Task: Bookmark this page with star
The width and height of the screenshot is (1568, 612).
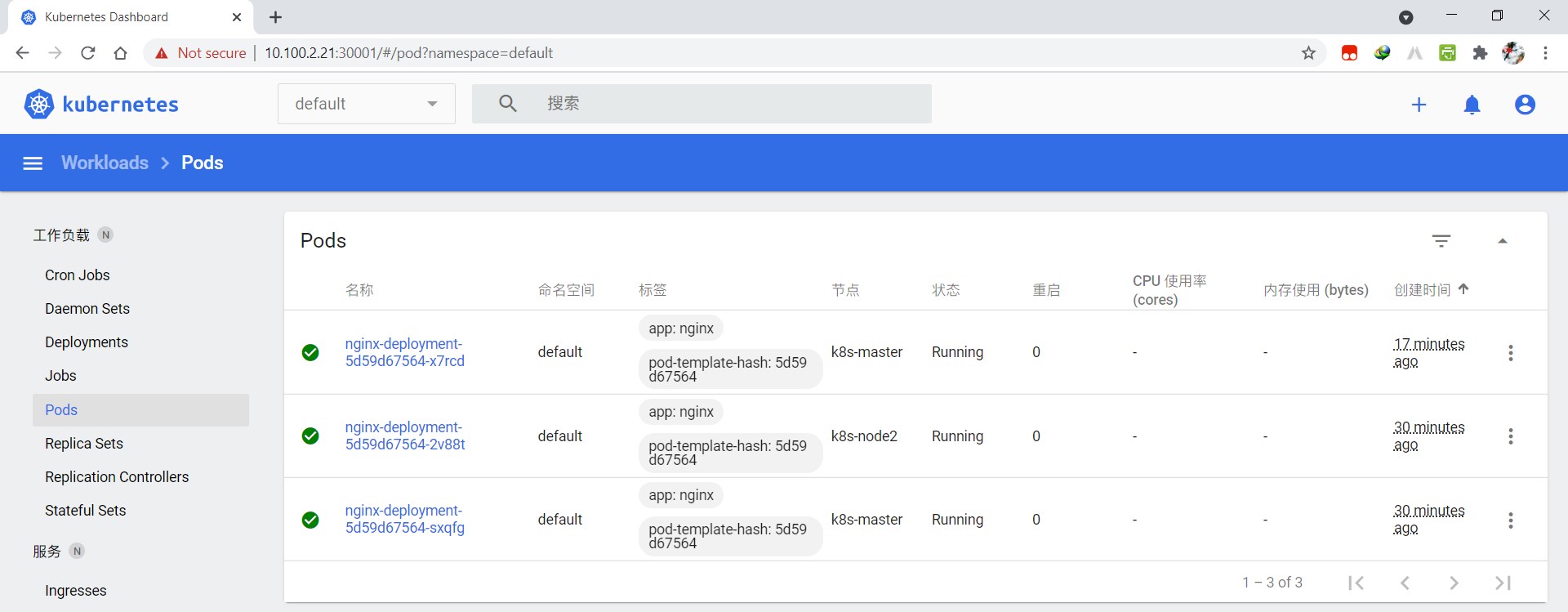Action: 1308,53
